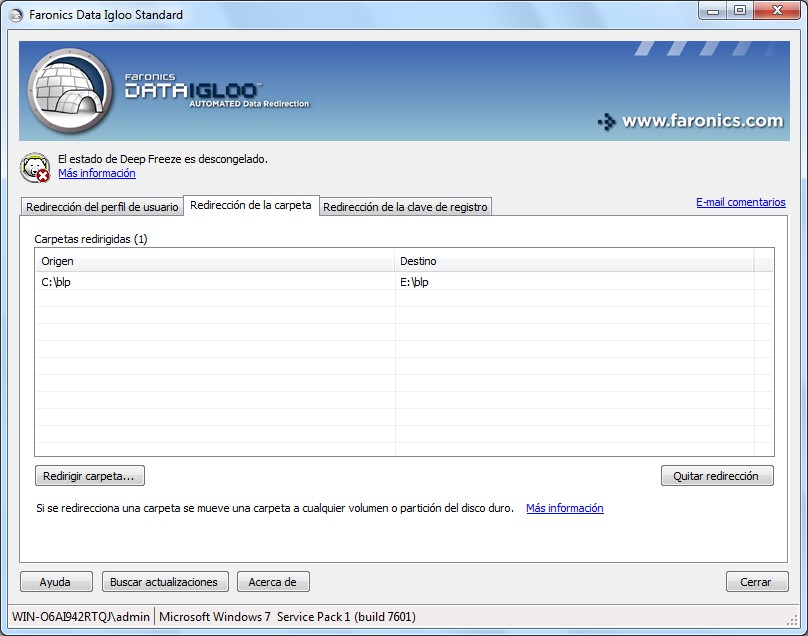Screen dimensions: 808x636
Task: Click the Cerrar button
Action: [757, 582]
